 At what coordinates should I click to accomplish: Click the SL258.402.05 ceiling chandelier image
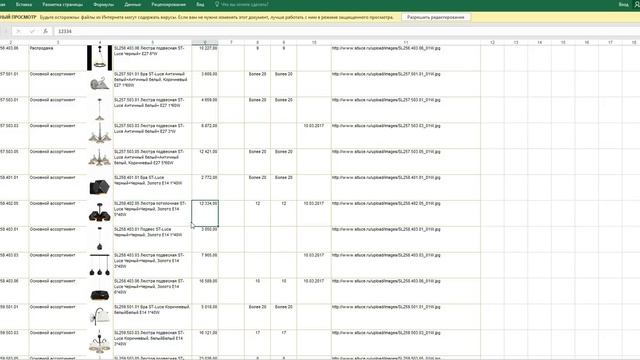[100, 213]
